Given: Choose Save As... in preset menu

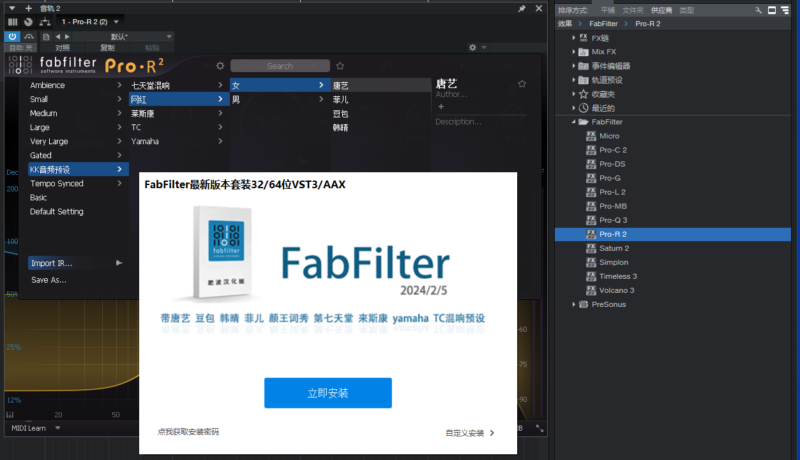Looking at the screenshot, I should point(48,280).
